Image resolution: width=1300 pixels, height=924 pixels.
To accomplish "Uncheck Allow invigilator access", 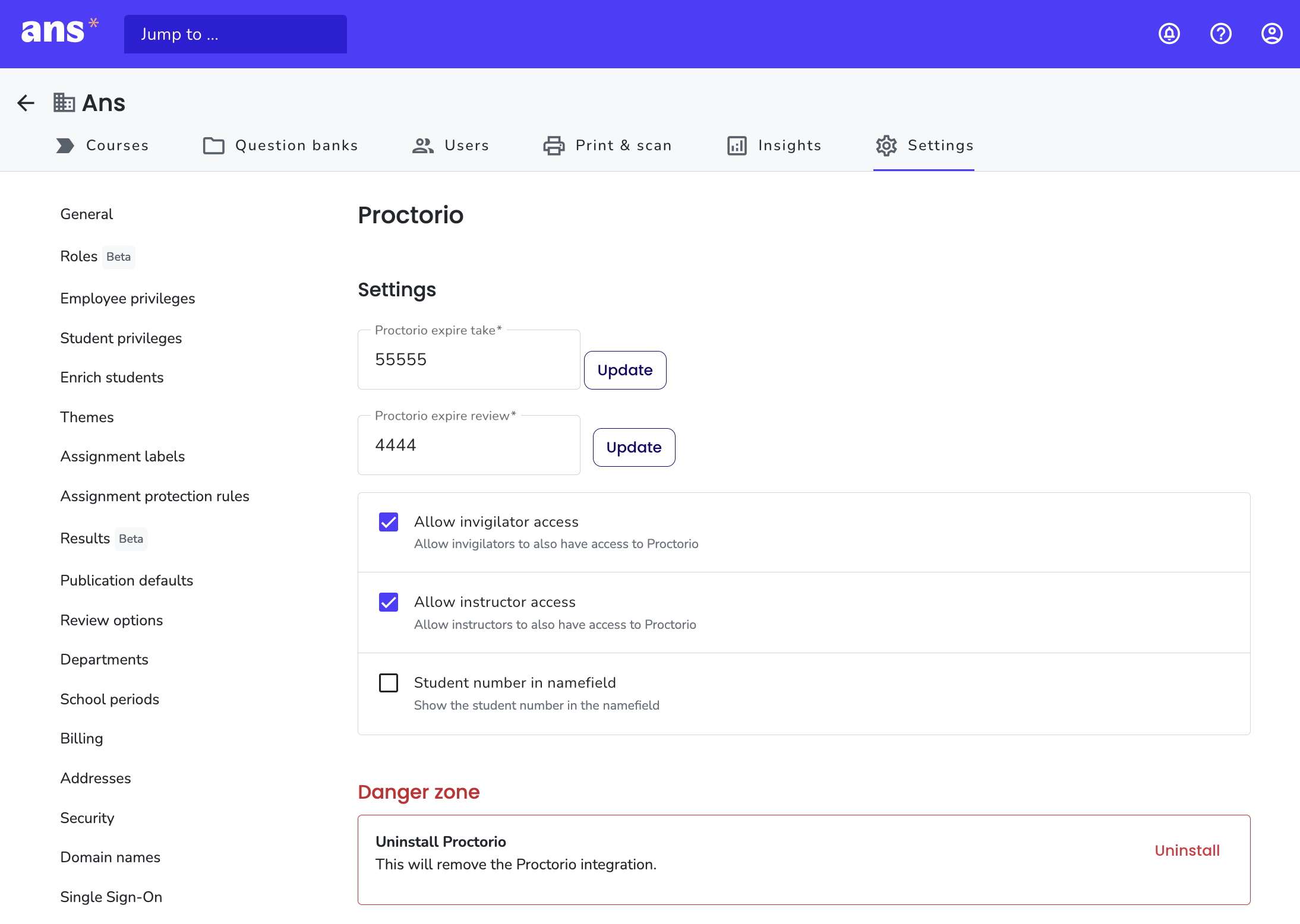I will click(x=389, y=522).
